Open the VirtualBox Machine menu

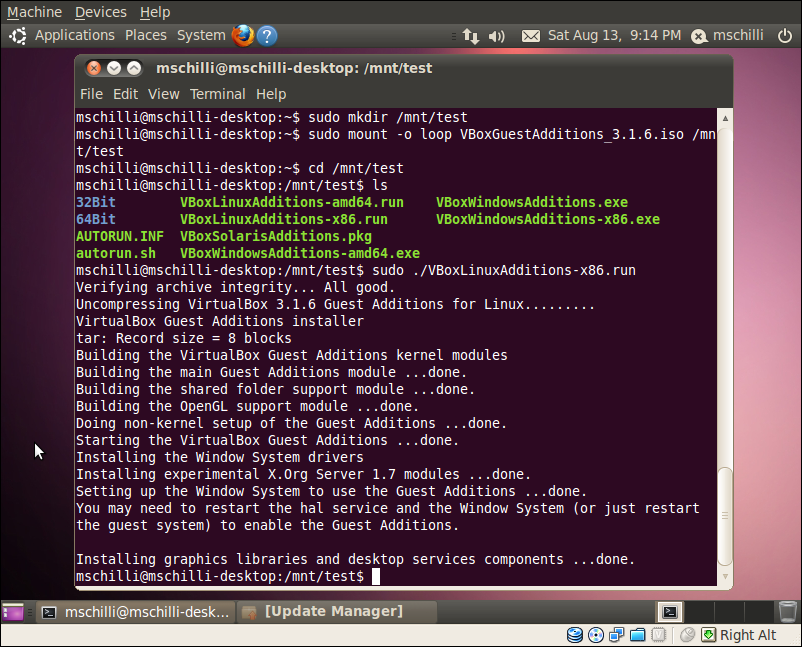(34, 12)
